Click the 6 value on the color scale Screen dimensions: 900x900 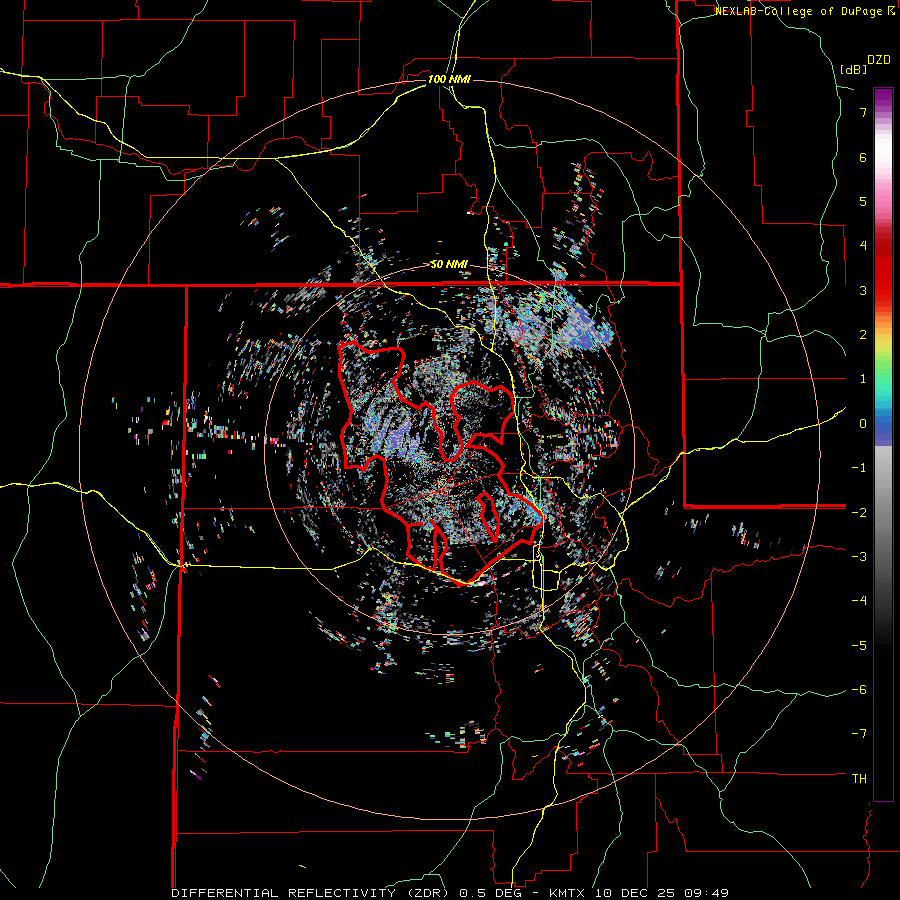click(x=863, y=157)
